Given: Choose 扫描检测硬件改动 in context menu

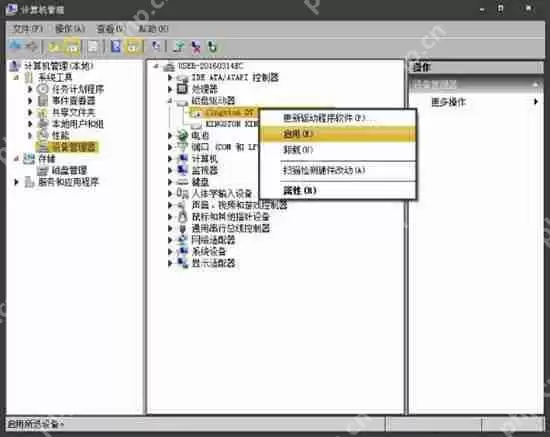Looking at the screenshot, I should click(337, 170).
